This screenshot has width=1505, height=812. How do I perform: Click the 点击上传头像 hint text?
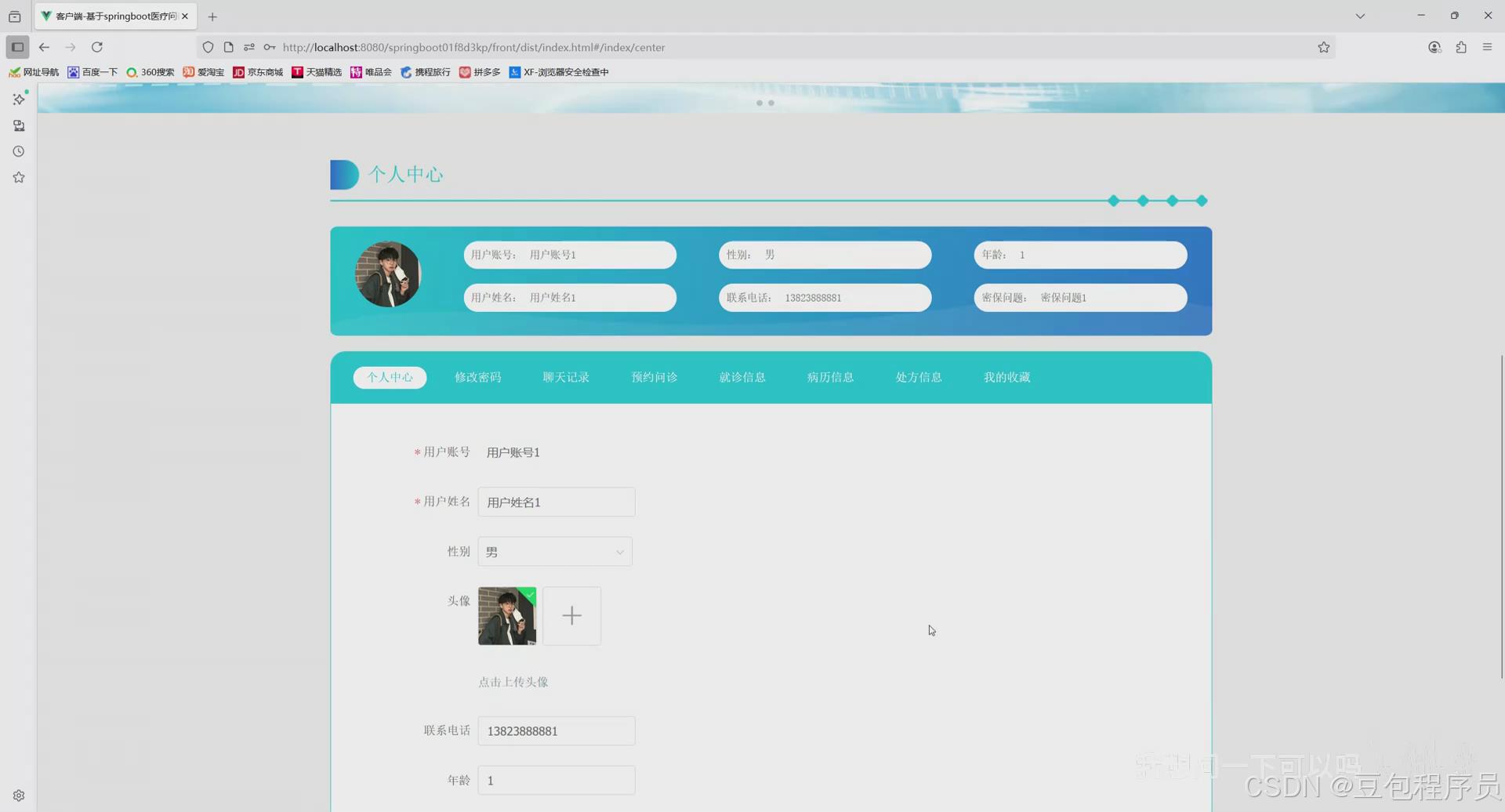(513, 682)
